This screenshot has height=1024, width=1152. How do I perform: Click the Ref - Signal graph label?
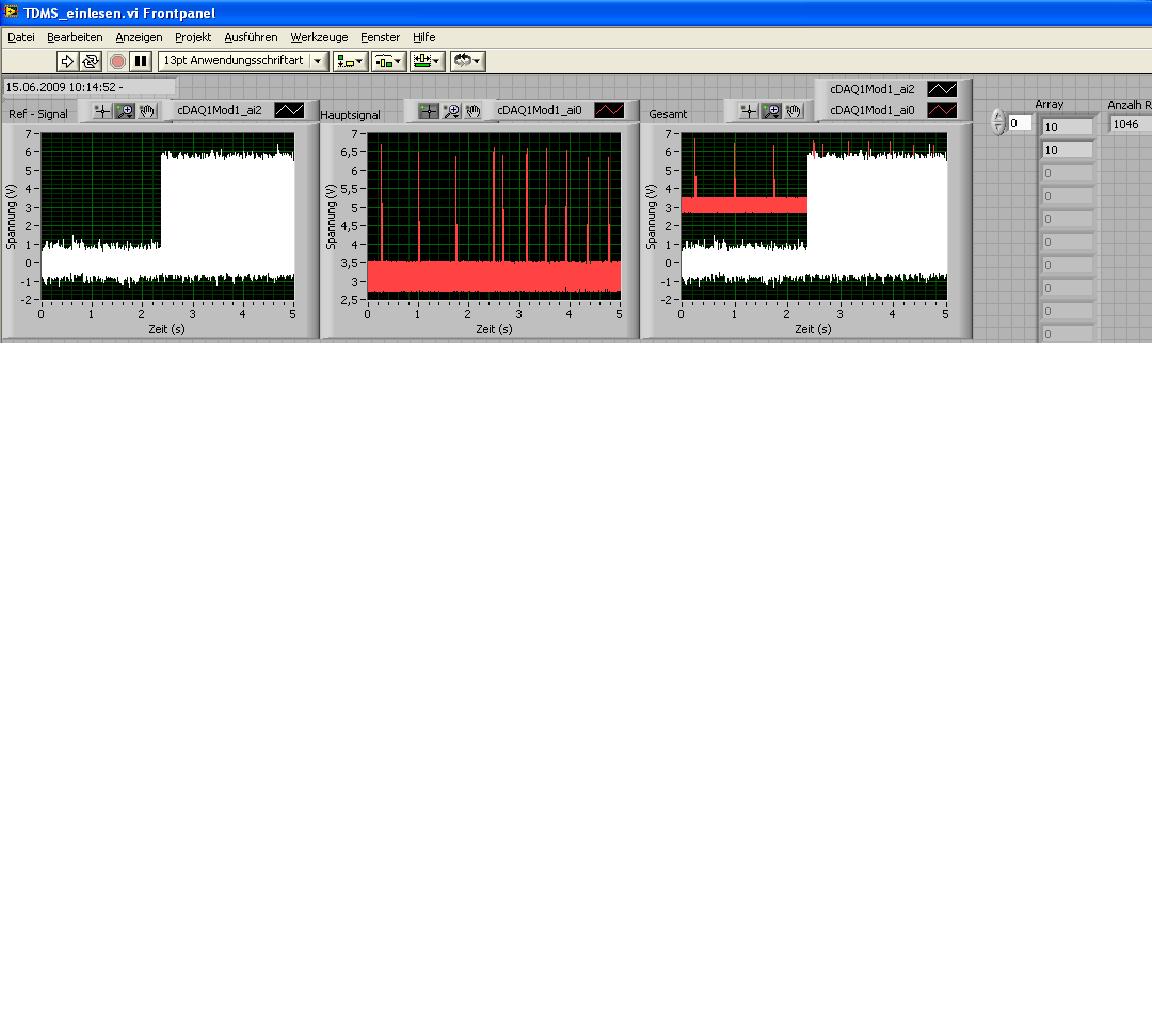click(38, 114)
